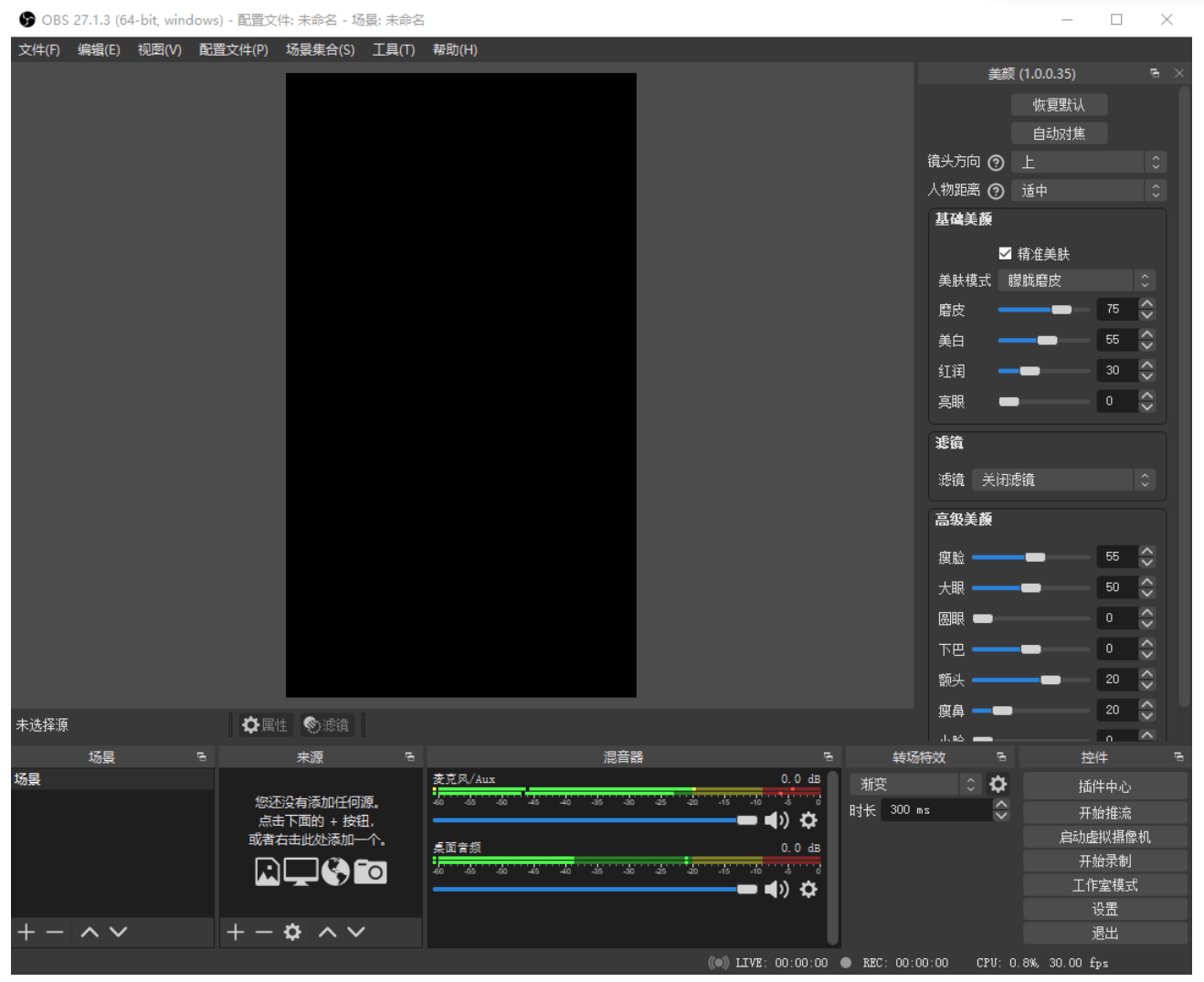
Task: Open the 工具(T) menu
Action: tap(394, 49)
